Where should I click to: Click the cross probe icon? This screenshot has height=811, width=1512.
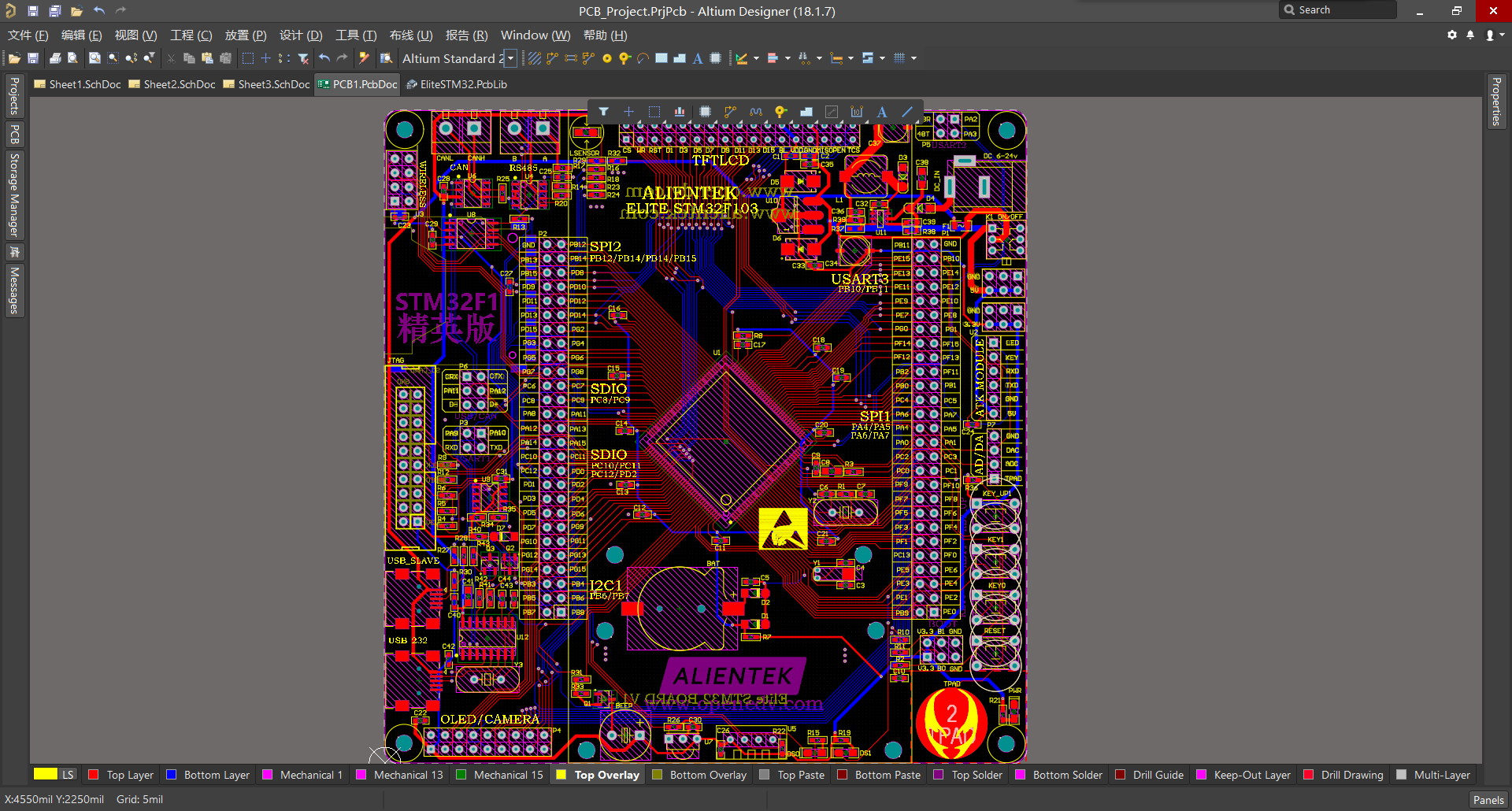[x=364, y=58]
